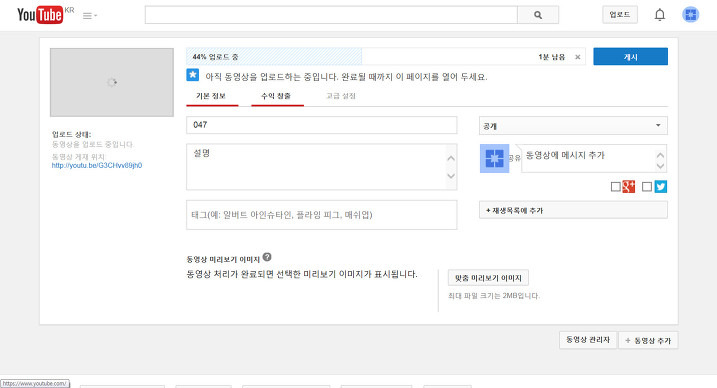The width and height of the screenshot is (717, 388).
Task: Open the notifications bell
Action: pos(659,15)
